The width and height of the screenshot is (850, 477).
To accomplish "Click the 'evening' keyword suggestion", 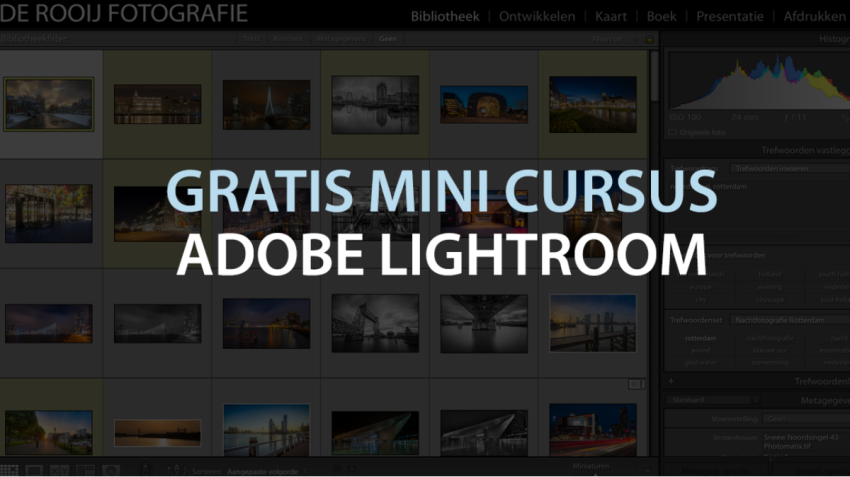I will 770,287.
